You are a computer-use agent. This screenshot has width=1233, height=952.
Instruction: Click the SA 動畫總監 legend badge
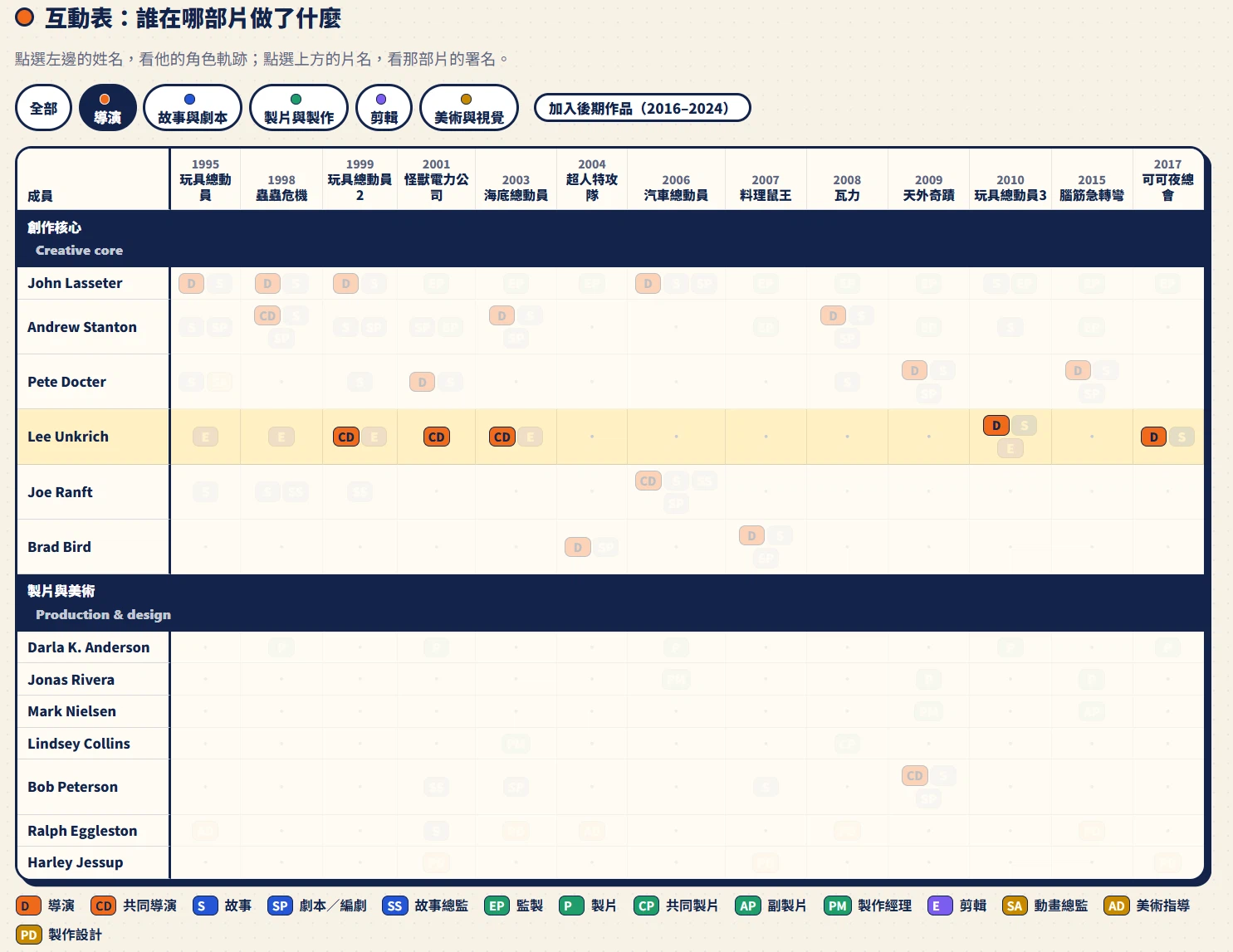pos(1015,906)
